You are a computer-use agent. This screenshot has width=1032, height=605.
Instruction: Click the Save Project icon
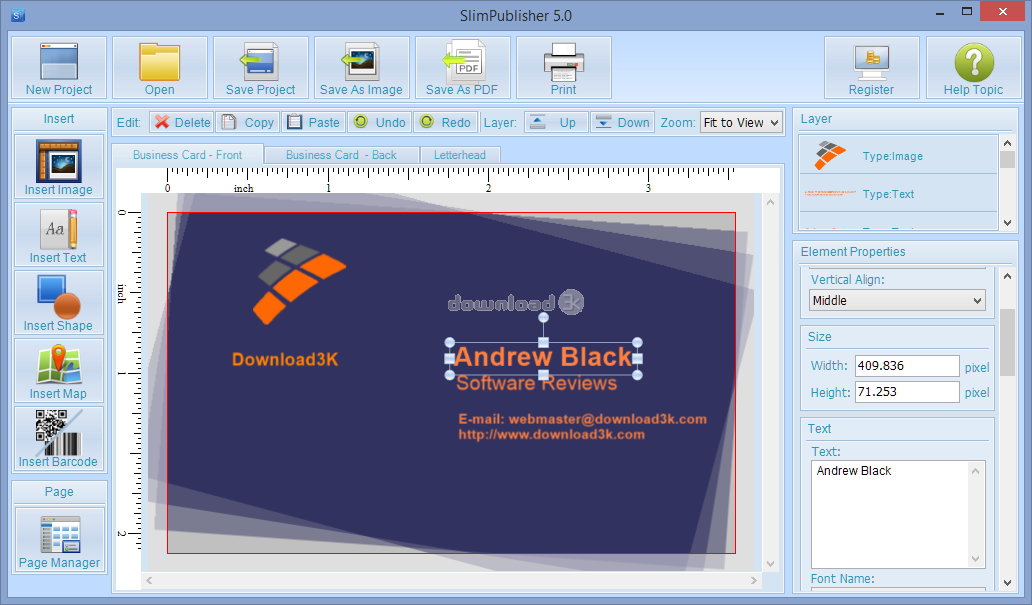pos(261,68)
